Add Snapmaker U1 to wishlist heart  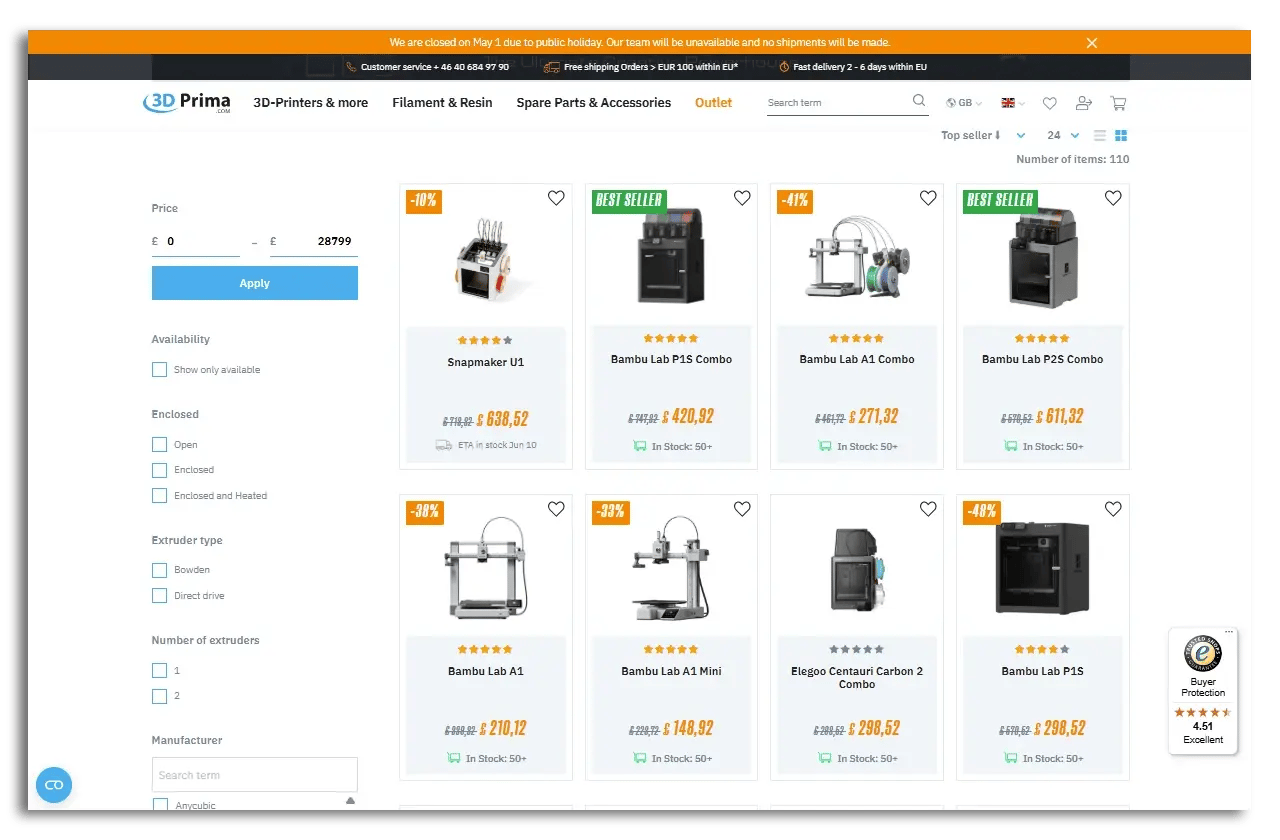[556, 198]
